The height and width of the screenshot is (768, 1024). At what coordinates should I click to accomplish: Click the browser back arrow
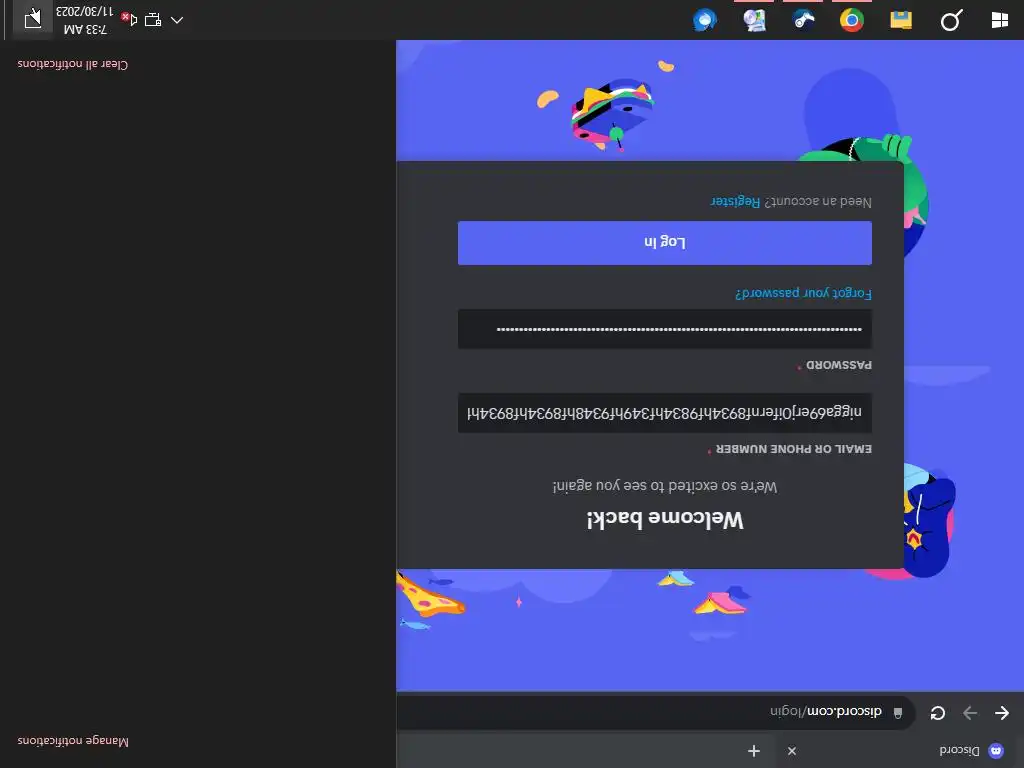pos(1002,712)
